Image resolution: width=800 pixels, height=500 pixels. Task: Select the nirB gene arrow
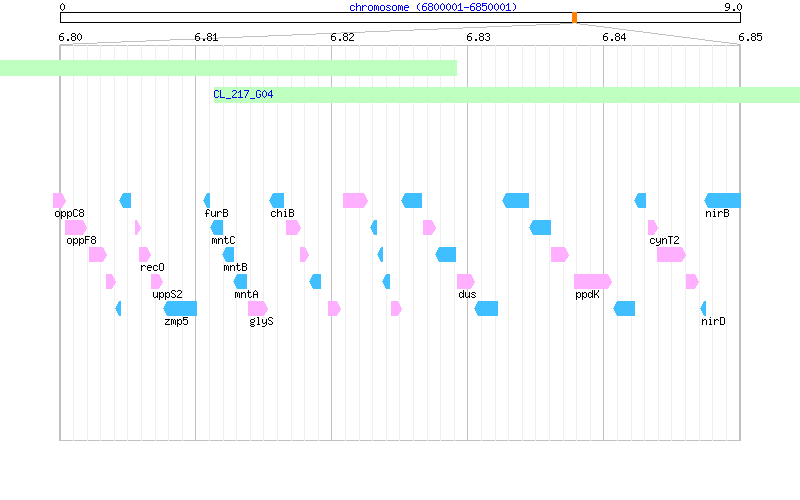(x=722, y=201)
